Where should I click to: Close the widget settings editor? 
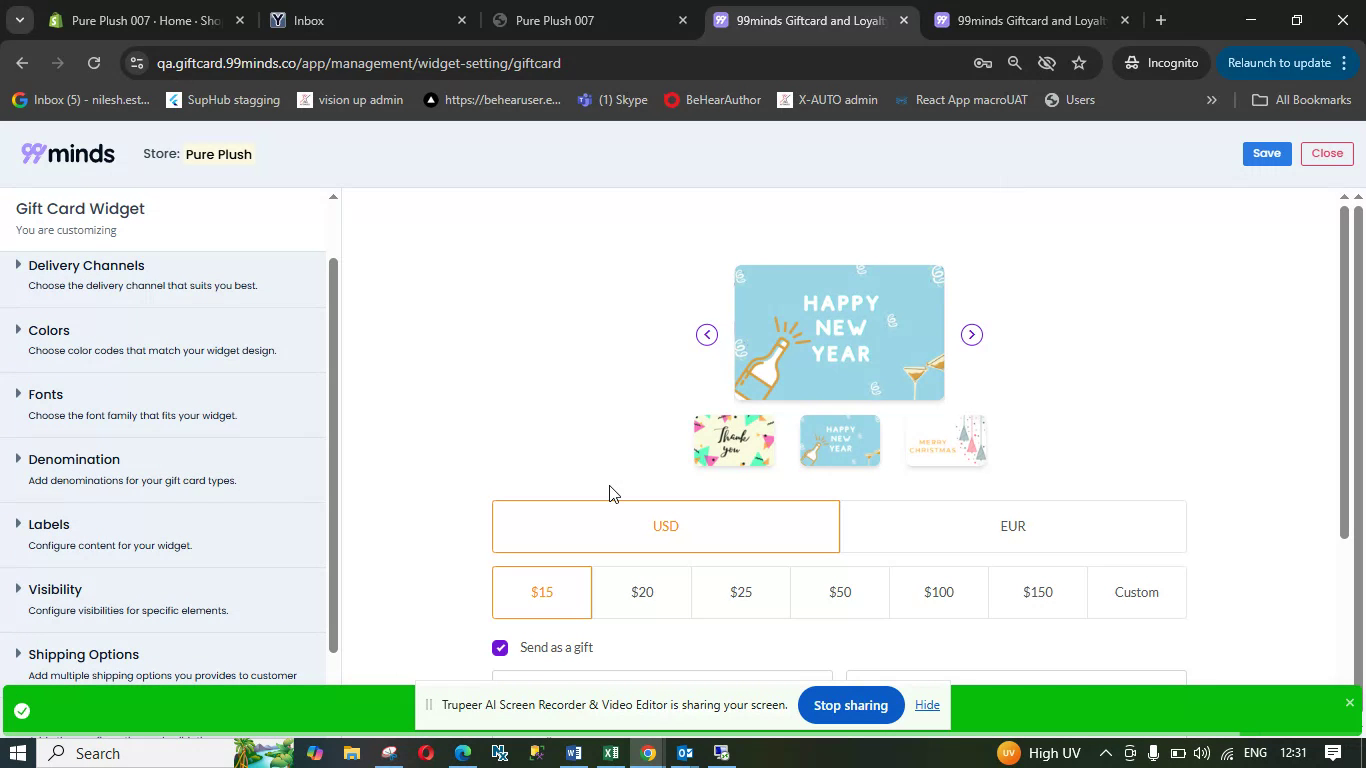point(1327,153)
